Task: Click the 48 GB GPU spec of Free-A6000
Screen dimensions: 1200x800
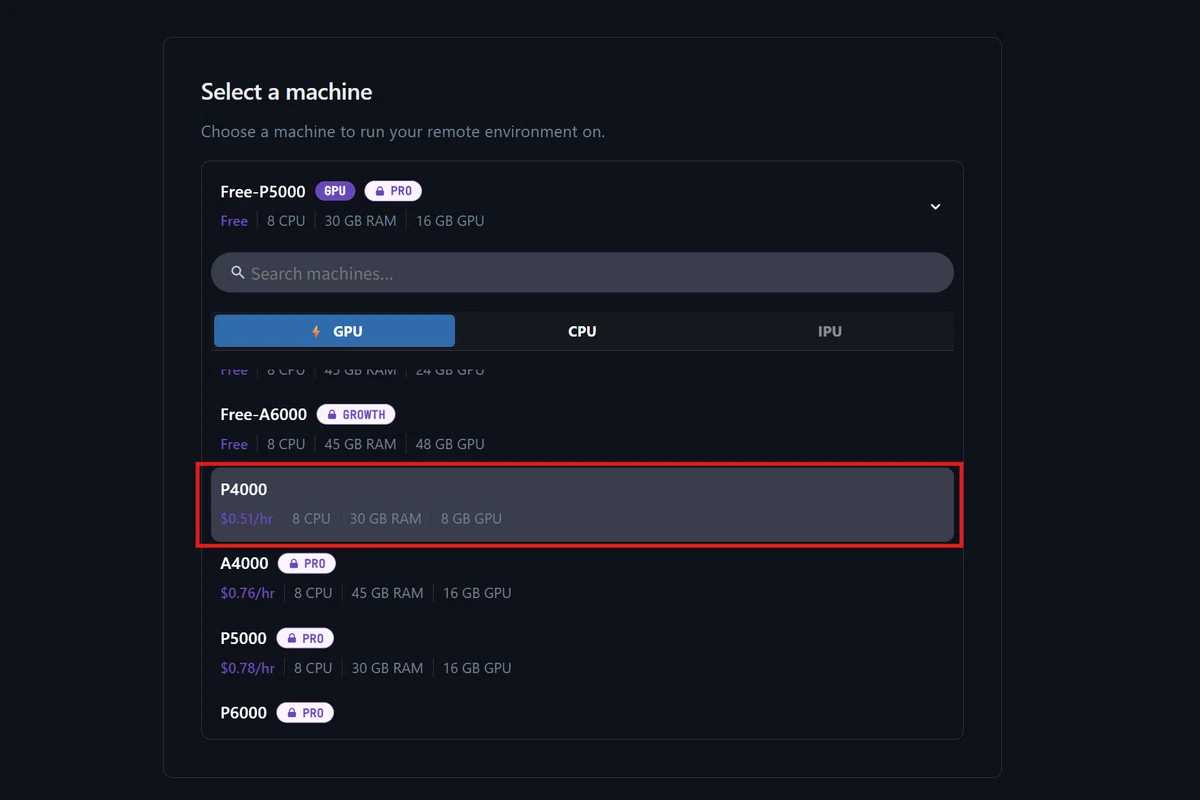Action: tap(450, 444)
